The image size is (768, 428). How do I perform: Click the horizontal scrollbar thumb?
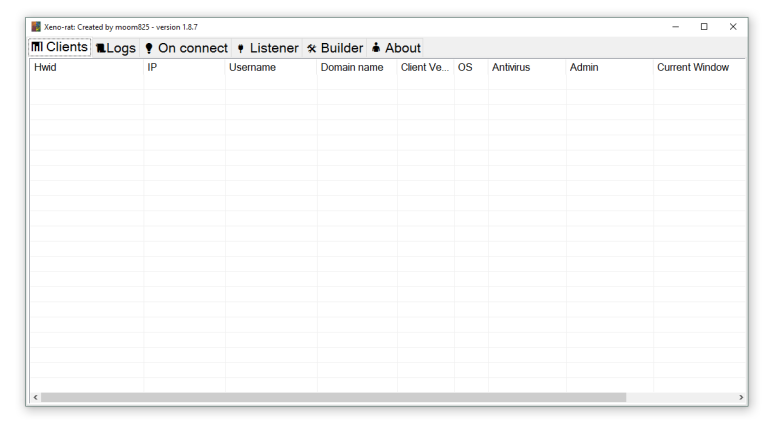[333, 397]
